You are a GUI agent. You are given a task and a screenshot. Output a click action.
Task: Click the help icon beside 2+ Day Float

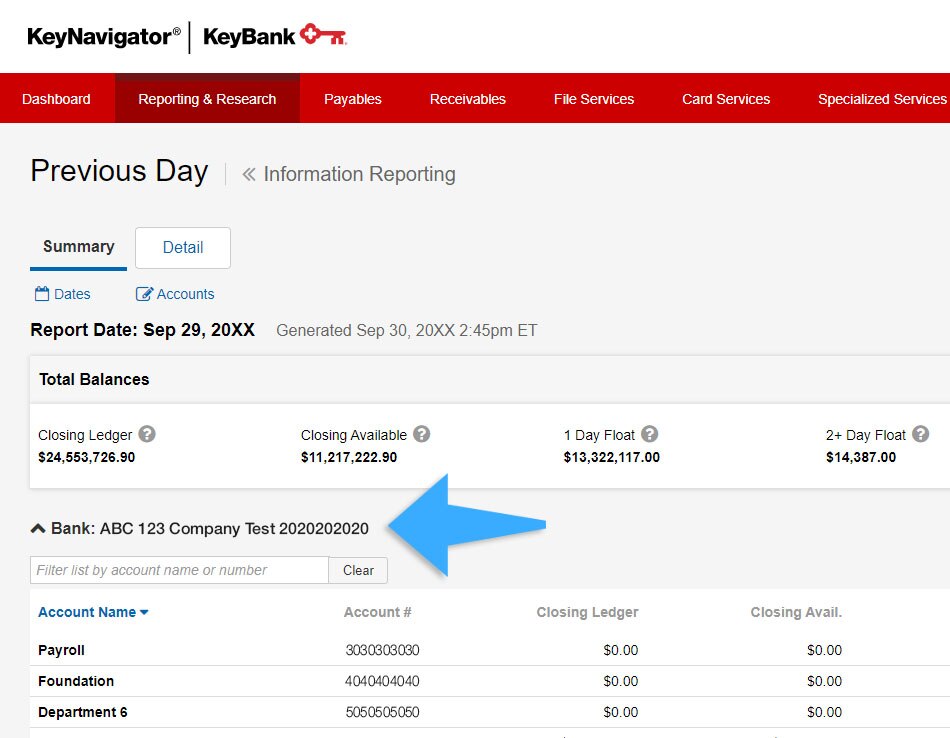[920, 434]
